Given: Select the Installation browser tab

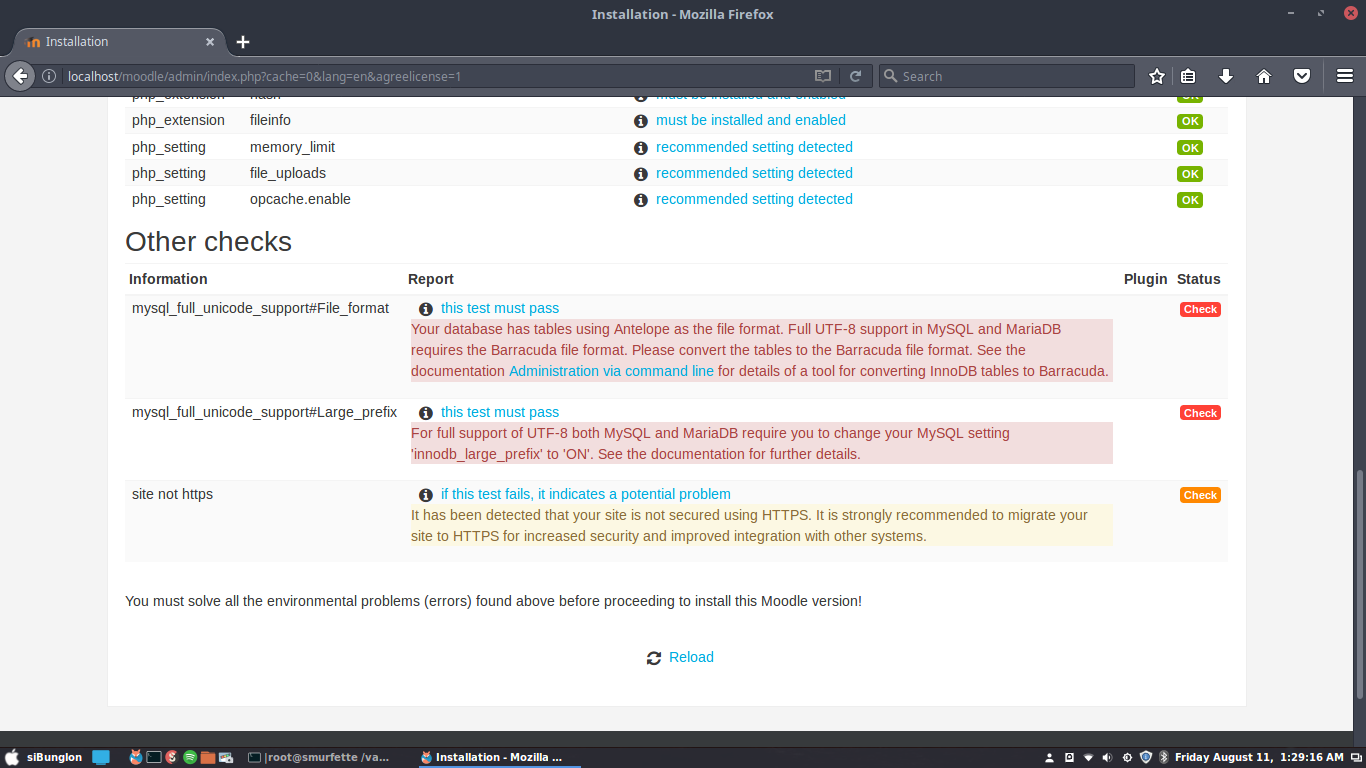Looking at the screenshot, I should 120,42.
